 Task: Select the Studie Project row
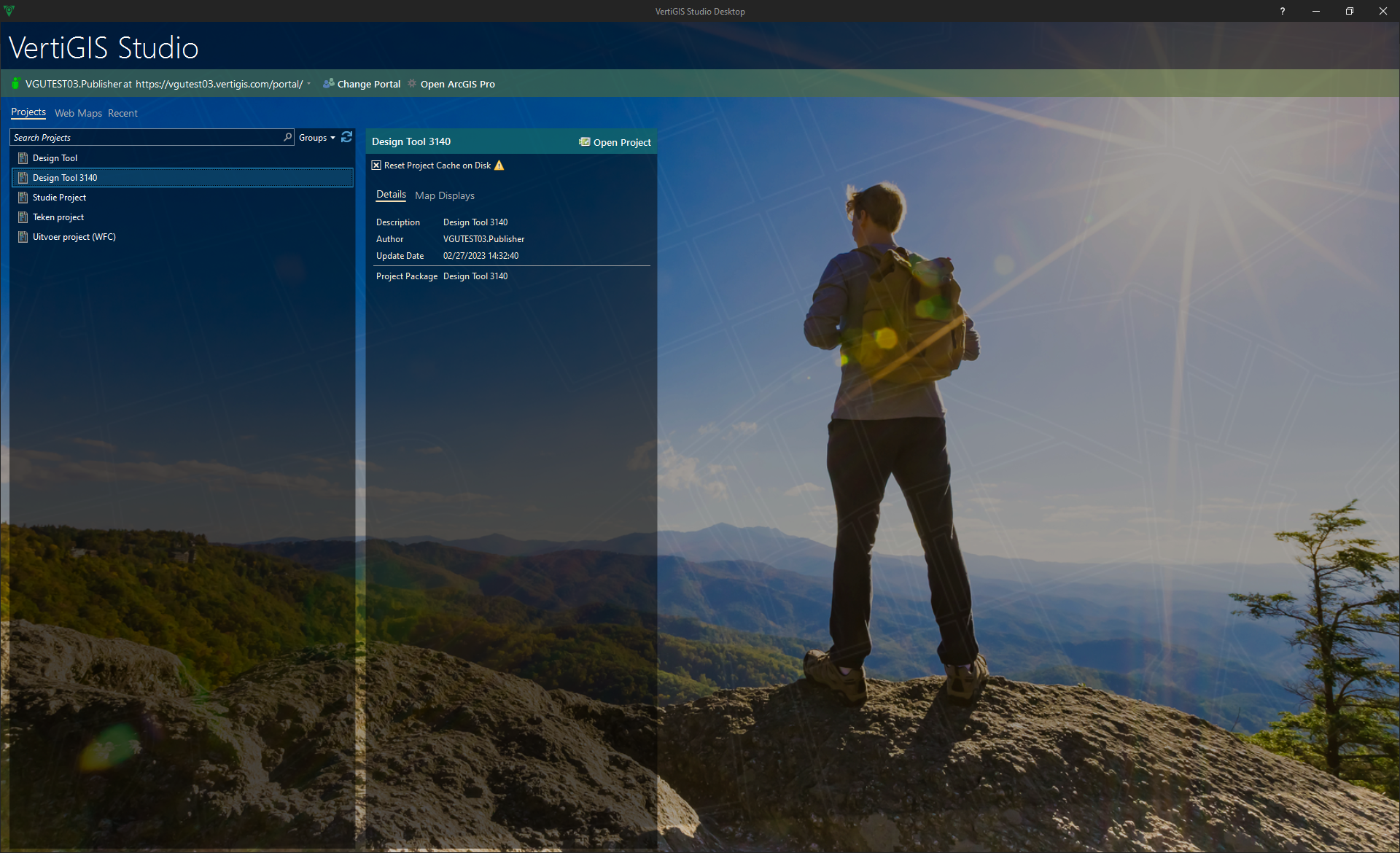tap(182, 198)
